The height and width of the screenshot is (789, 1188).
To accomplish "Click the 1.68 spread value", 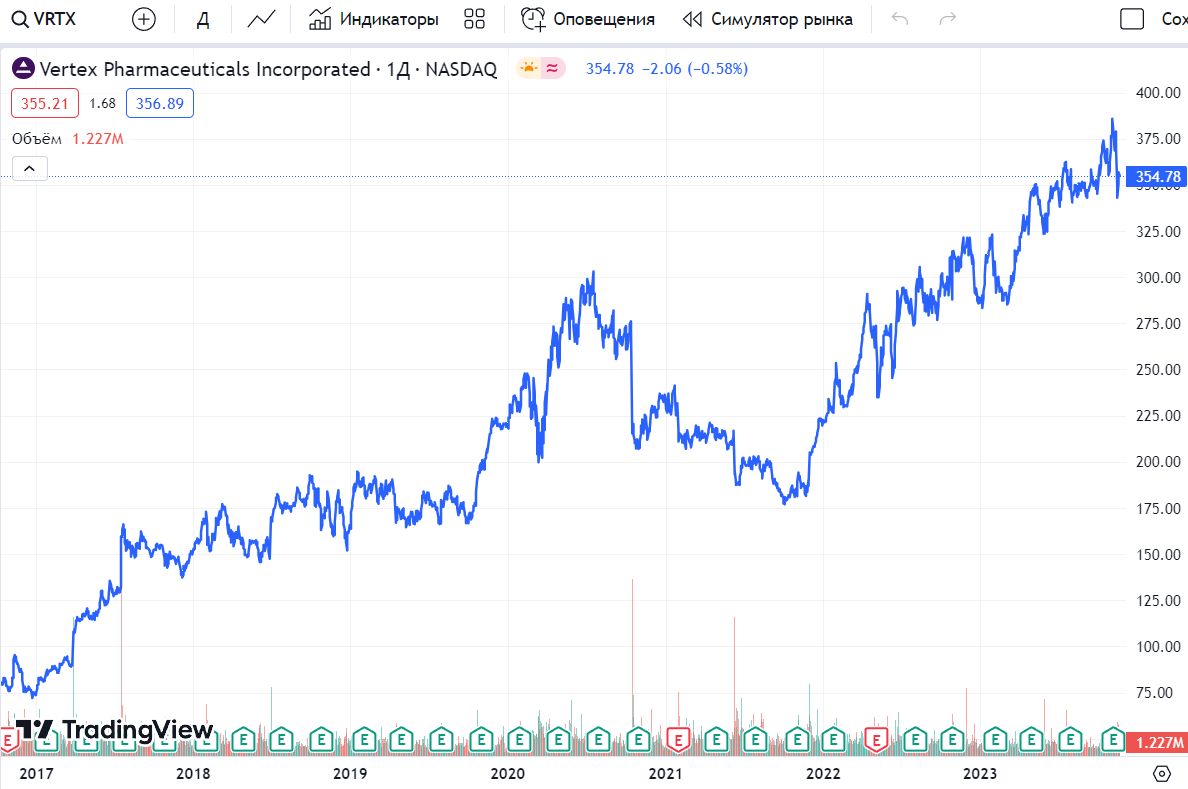I will [x=102, y=103].
